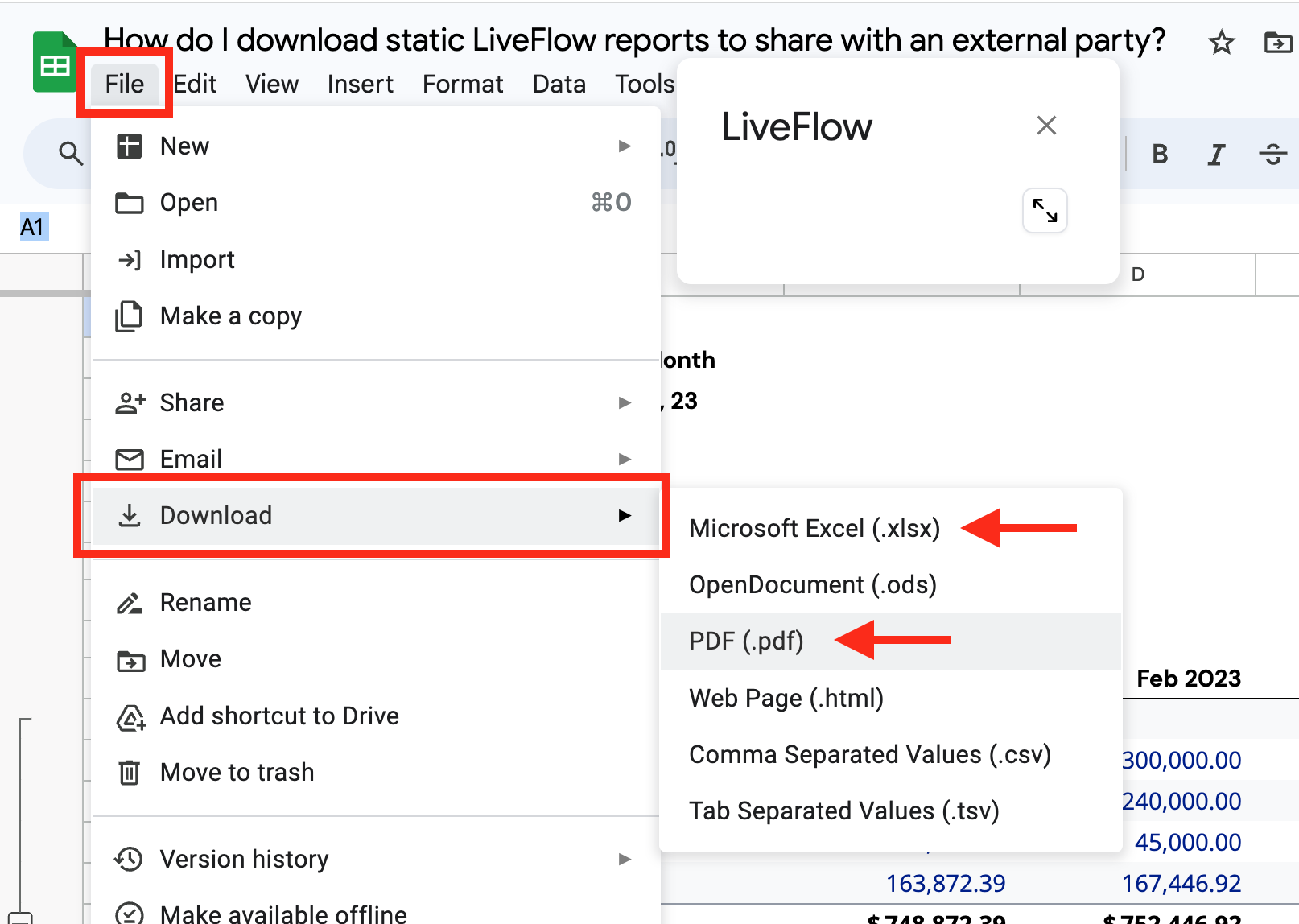This screenshot has height=924, width=1299.
Task: Expand the LiveFlow panel to full size
Action: pyautogui.click(x=1045, y=211)
